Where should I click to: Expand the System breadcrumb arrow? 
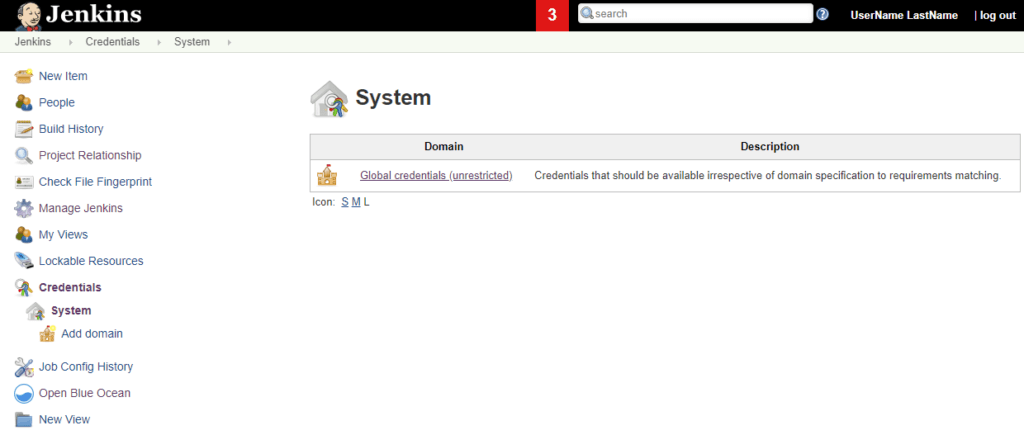click(x=229, y=42)
